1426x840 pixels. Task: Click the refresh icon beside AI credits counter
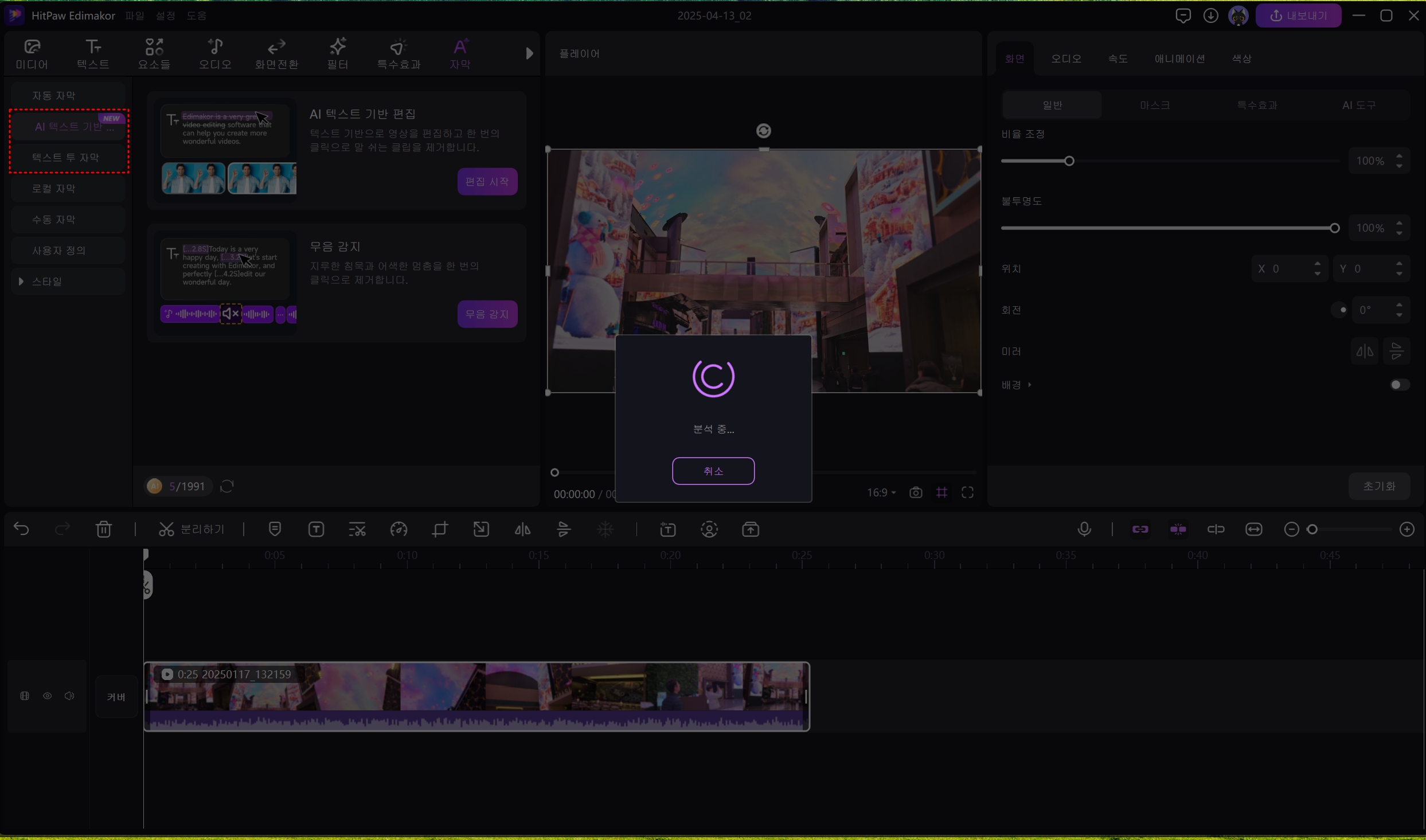point(227,486)
